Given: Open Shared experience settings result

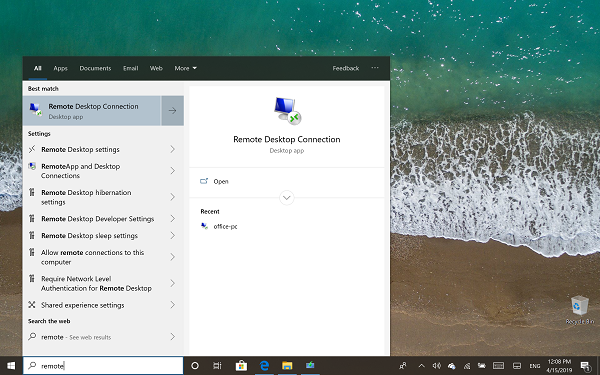Looking at the screenshot, I should [x=103, y=305].
